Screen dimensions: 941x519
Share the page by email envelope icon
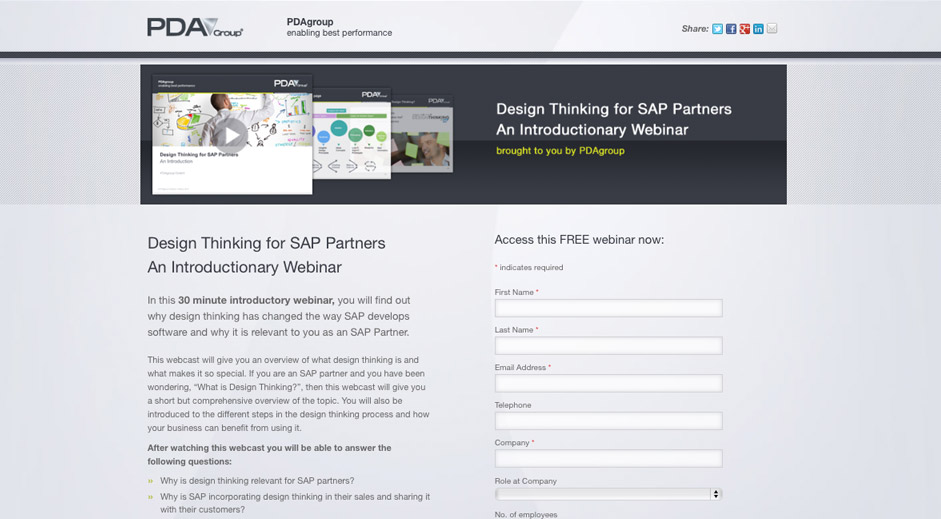tap(772, 28)
